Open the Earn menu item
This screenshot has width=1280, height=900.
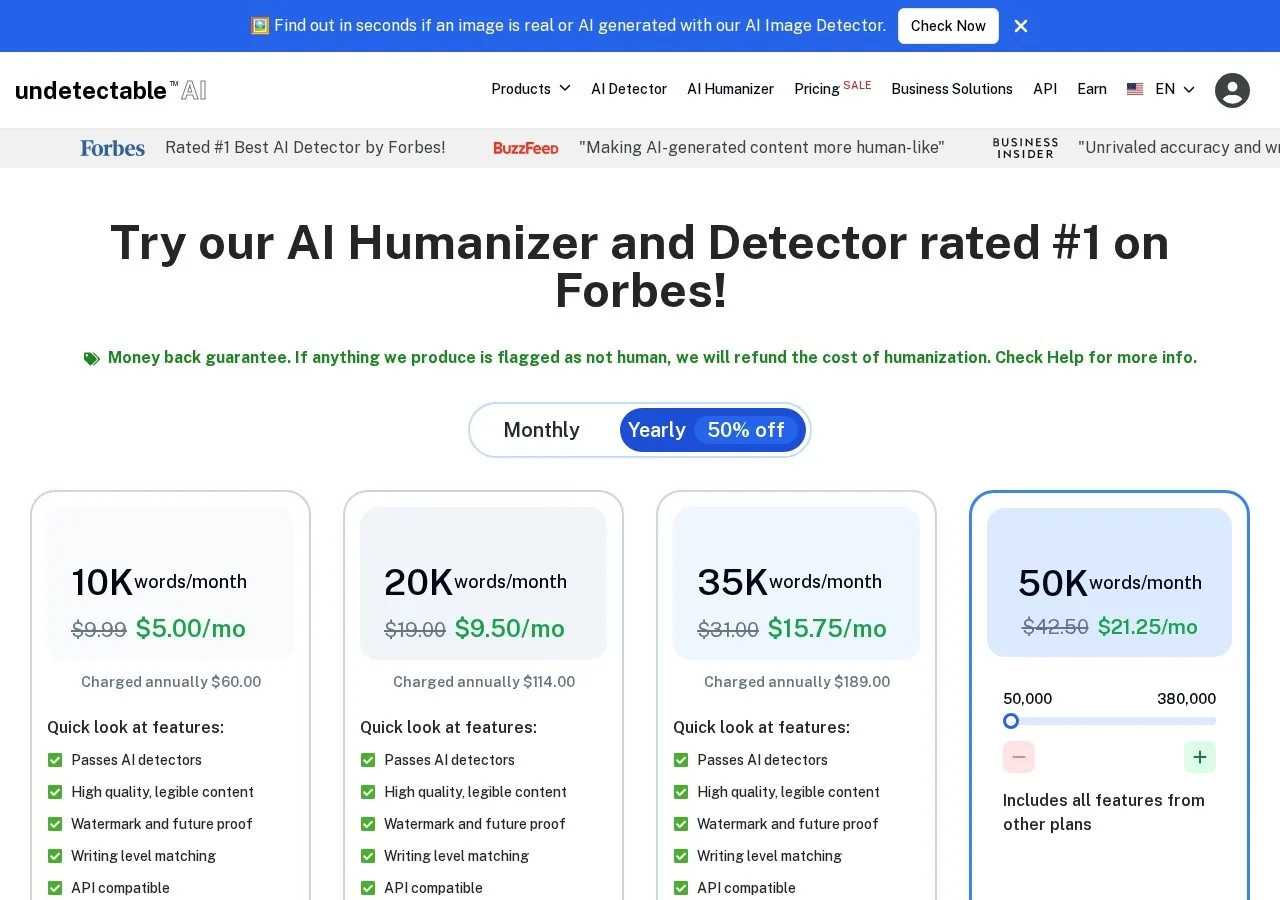[x=1092, y=89]
